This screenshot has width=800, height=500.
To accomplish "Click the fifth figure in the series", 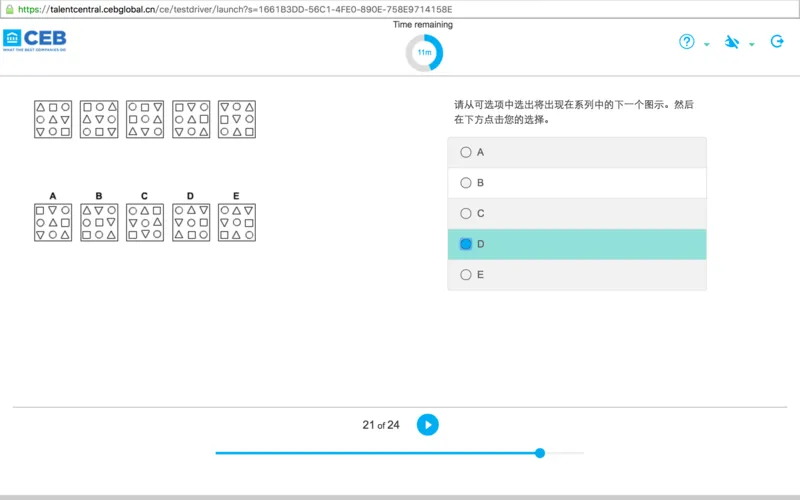I will 237,119.
